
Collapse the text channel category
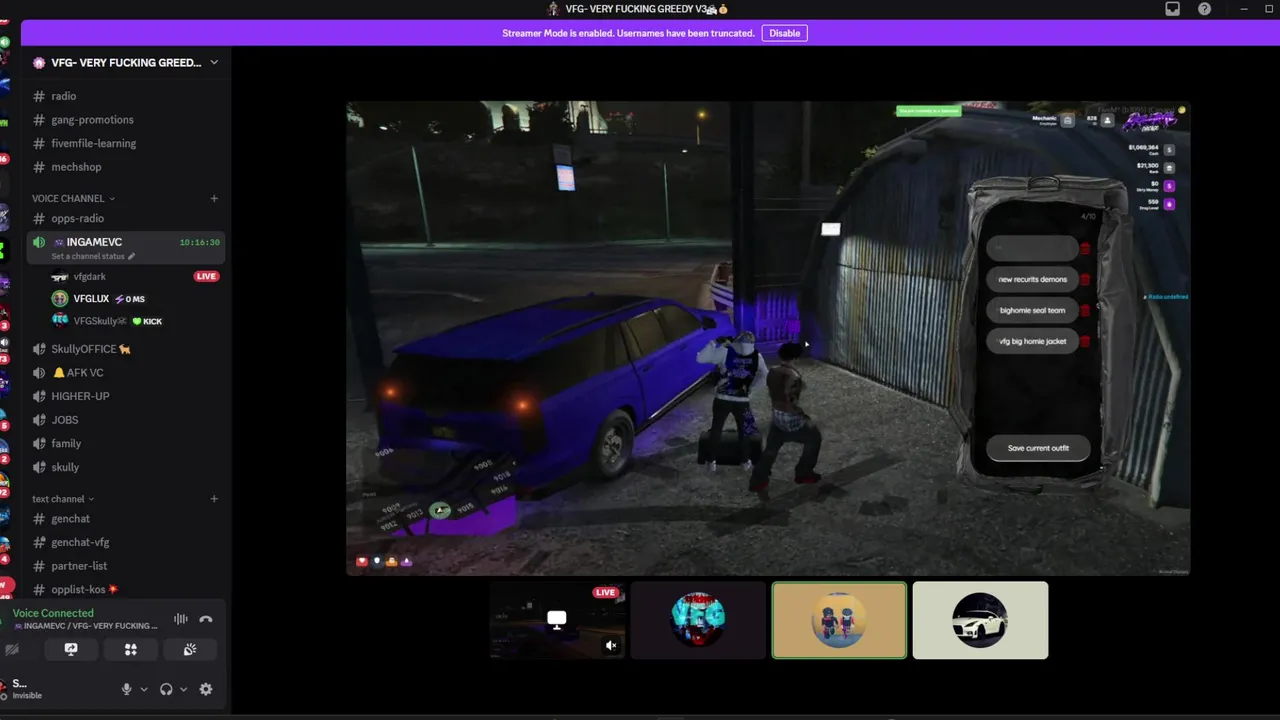63,498
